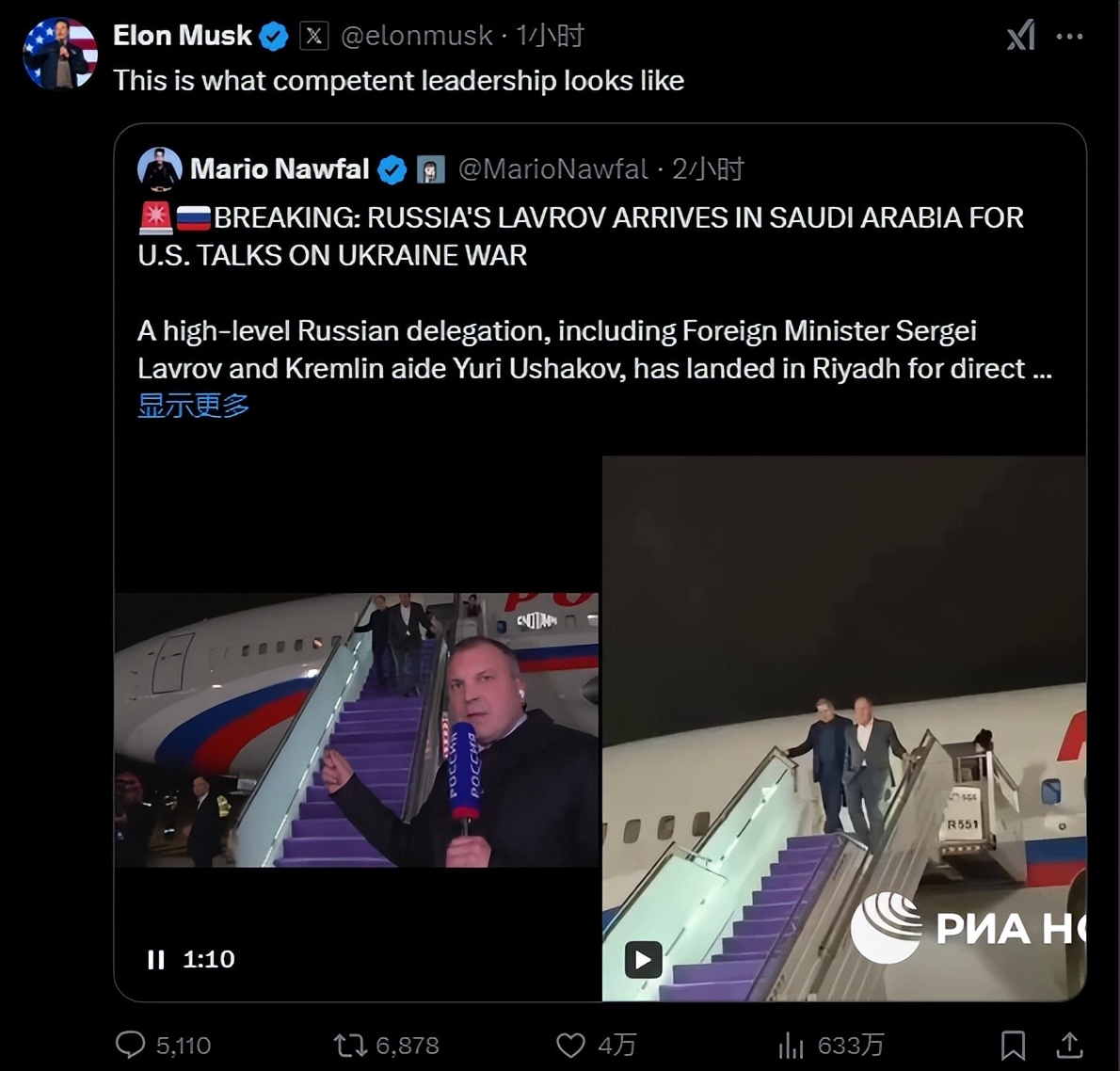Image resolution: width=1120 pixels, height=1071 pixels.
Task: Open Elon Musk's profile avatar
Action: (x=60, y=53)
